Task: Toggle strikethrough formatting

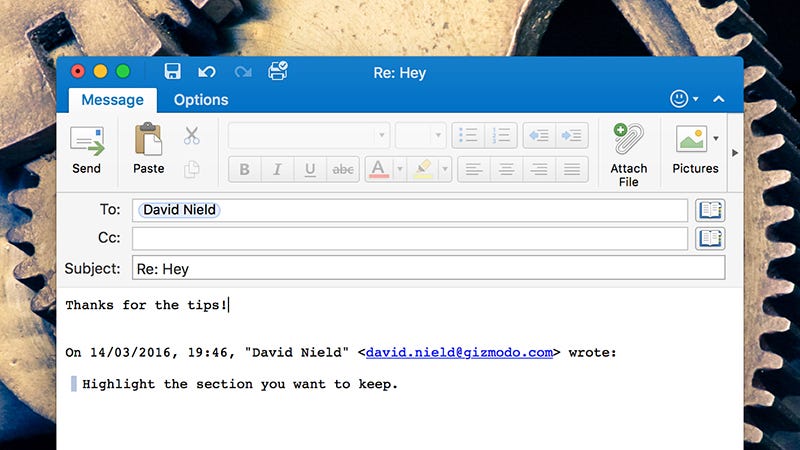Action: pos(343,169)
